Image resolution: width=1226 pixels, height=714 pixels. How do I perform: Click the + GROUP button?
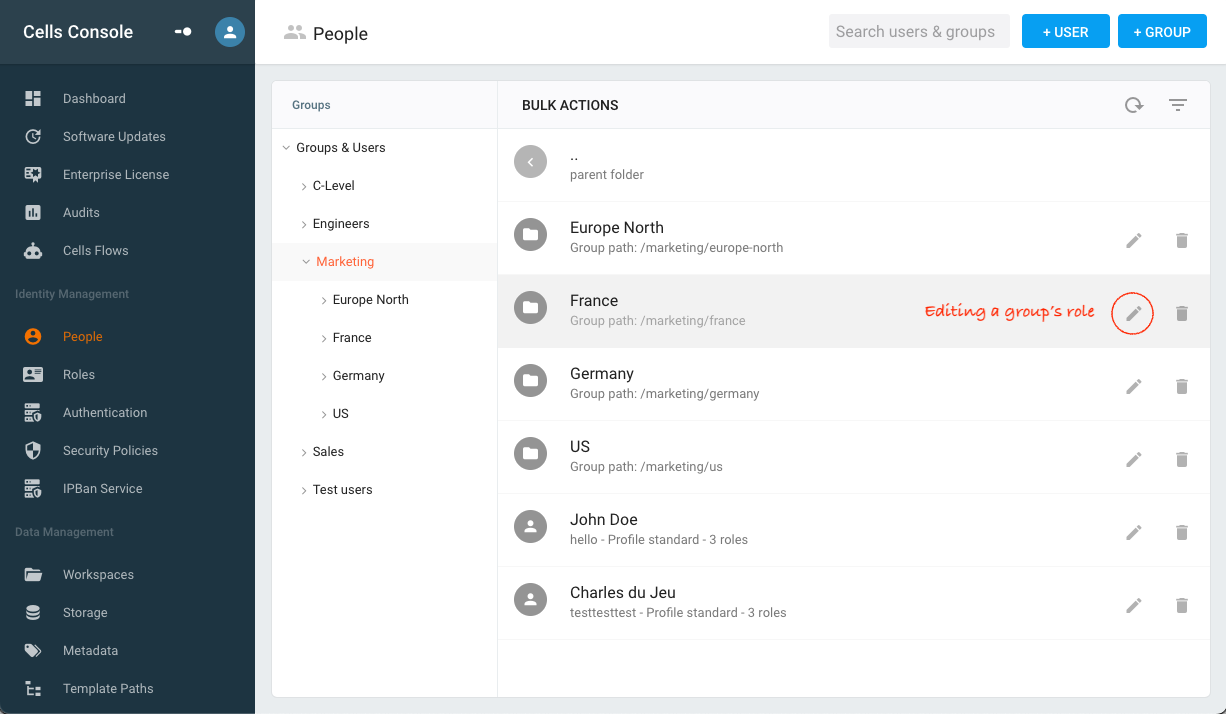pos(1162,32)
